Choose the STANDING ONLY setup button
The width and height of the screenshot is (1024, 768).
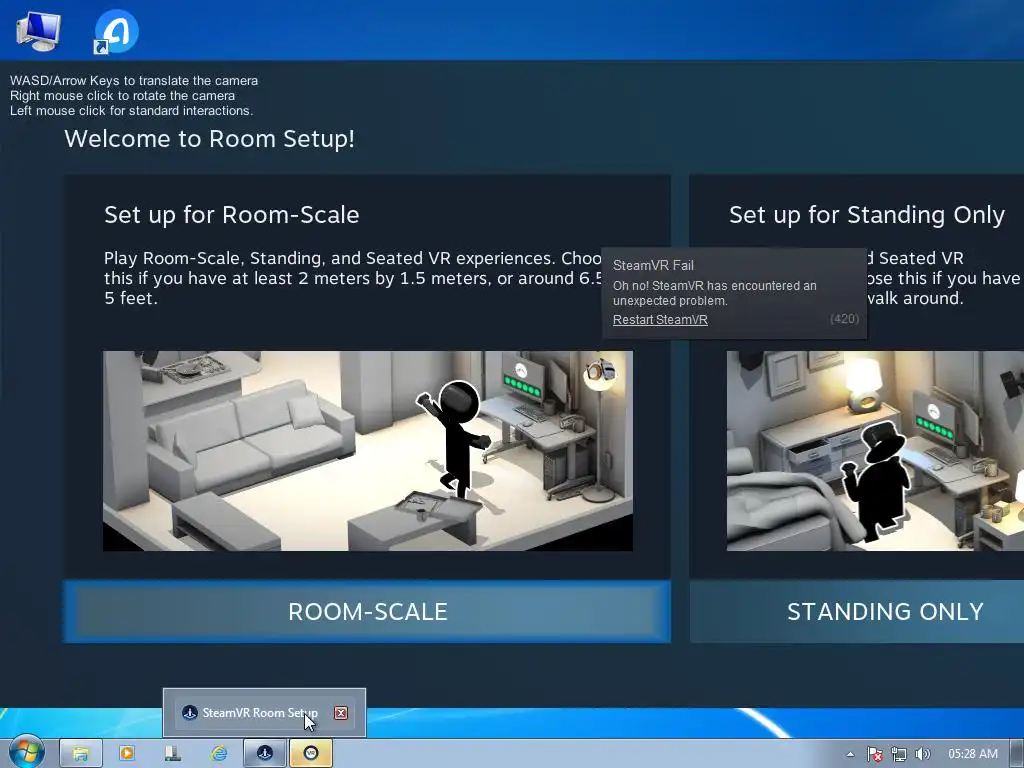coord(857,611)
